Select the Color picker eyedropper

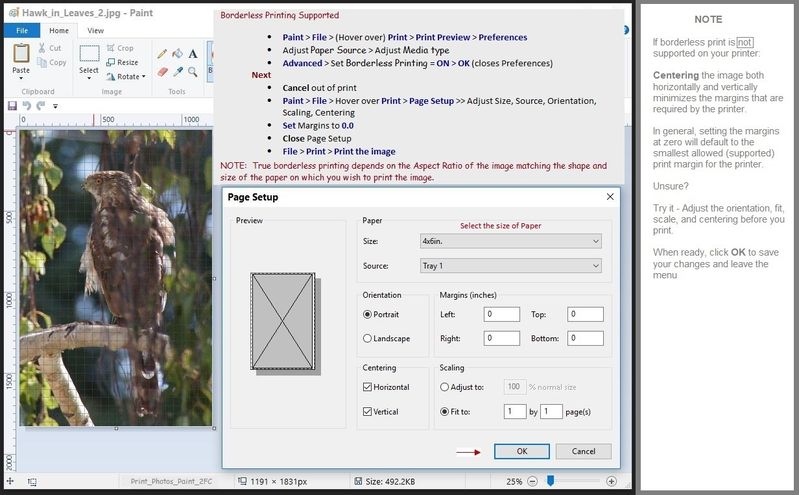click(177, 72)
